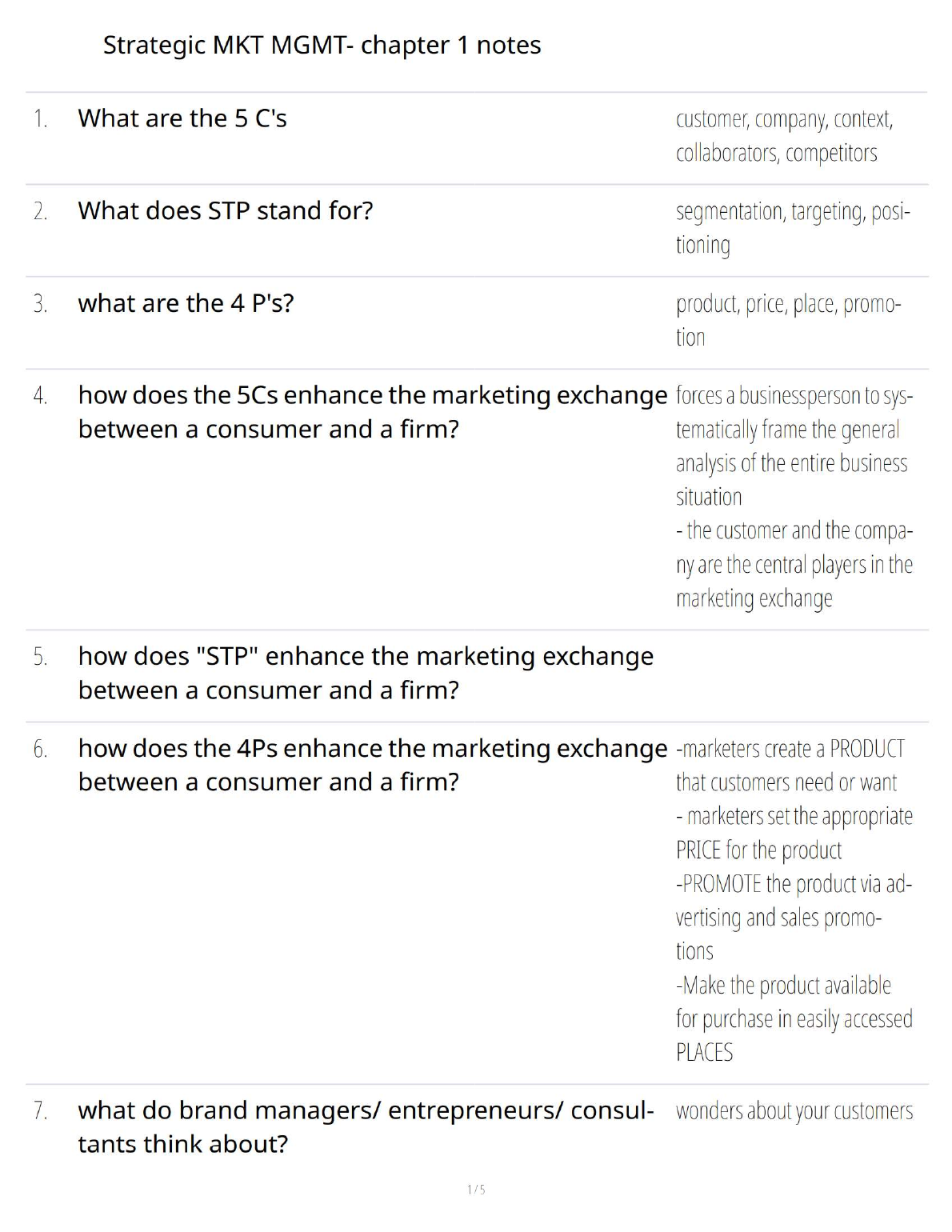Click the question "What are the 5 C's"
The width and height of the screenshot is (952, 1232).
point(182,118)
